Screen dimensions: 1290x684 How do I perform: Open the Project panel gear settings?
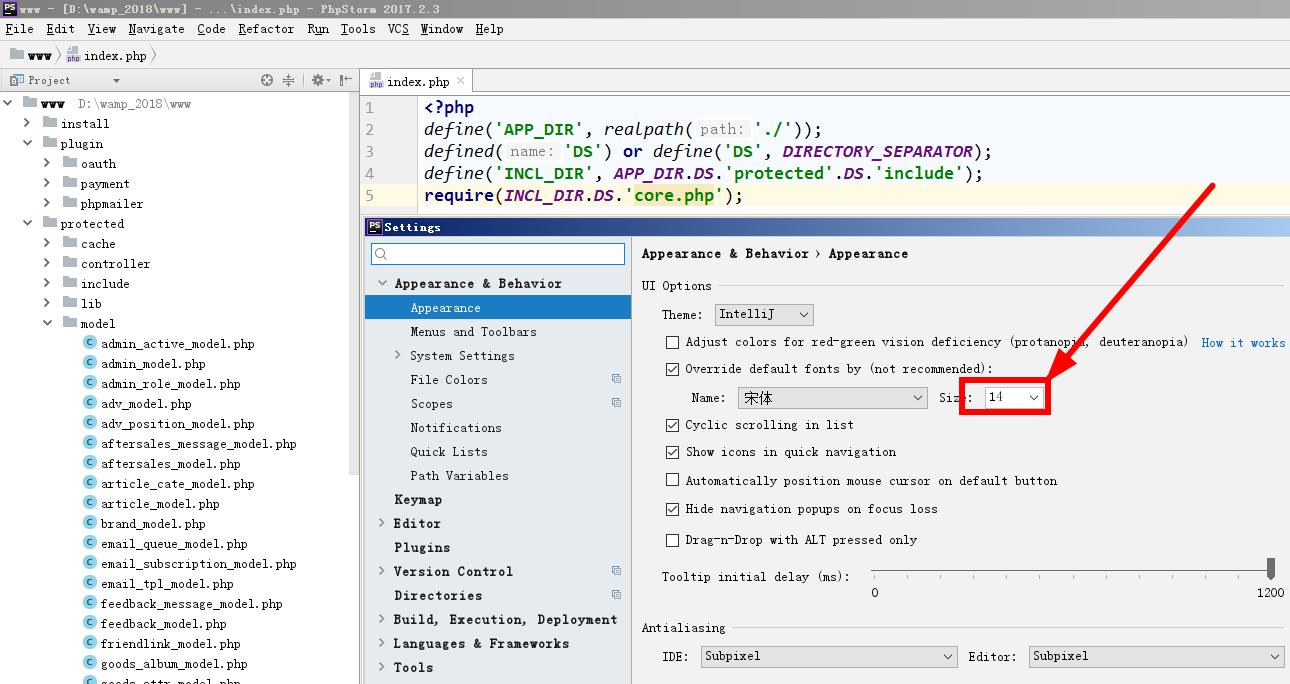pyautogui.click(x=319, y=80)
